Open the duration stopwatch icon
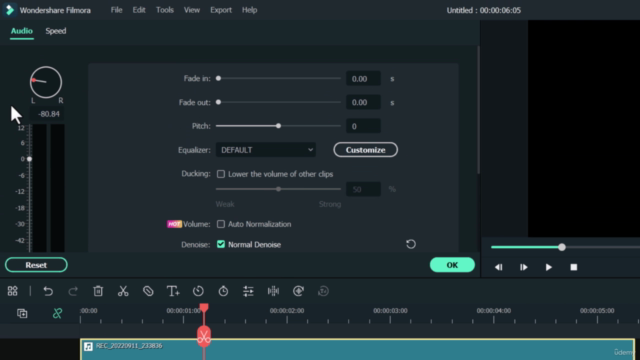640x360 pixels. point(223,291)
